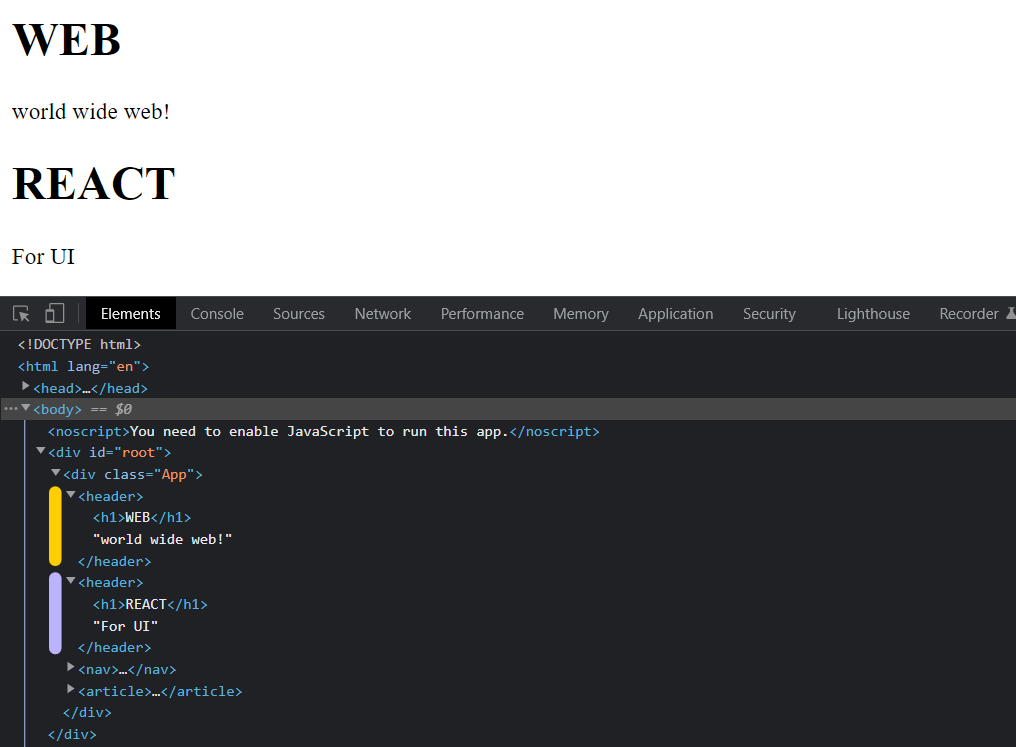Select the noscript element line
Image resolution: width=1016 pixels, height=747 pixels.
click(323, 431)
